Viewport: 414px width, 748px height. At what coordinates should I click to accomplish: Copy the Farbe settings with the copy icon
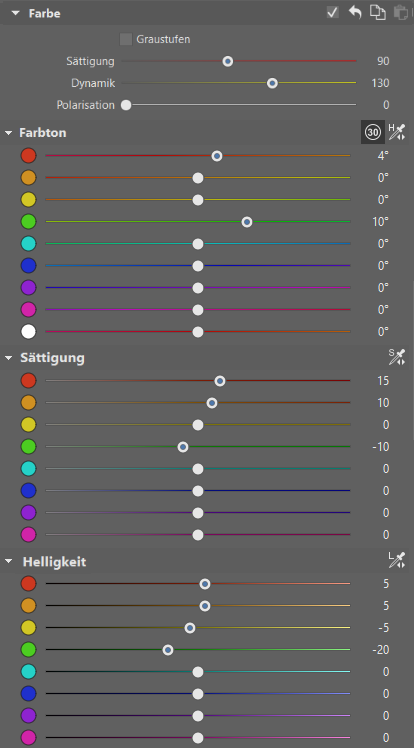click(378, 13)
